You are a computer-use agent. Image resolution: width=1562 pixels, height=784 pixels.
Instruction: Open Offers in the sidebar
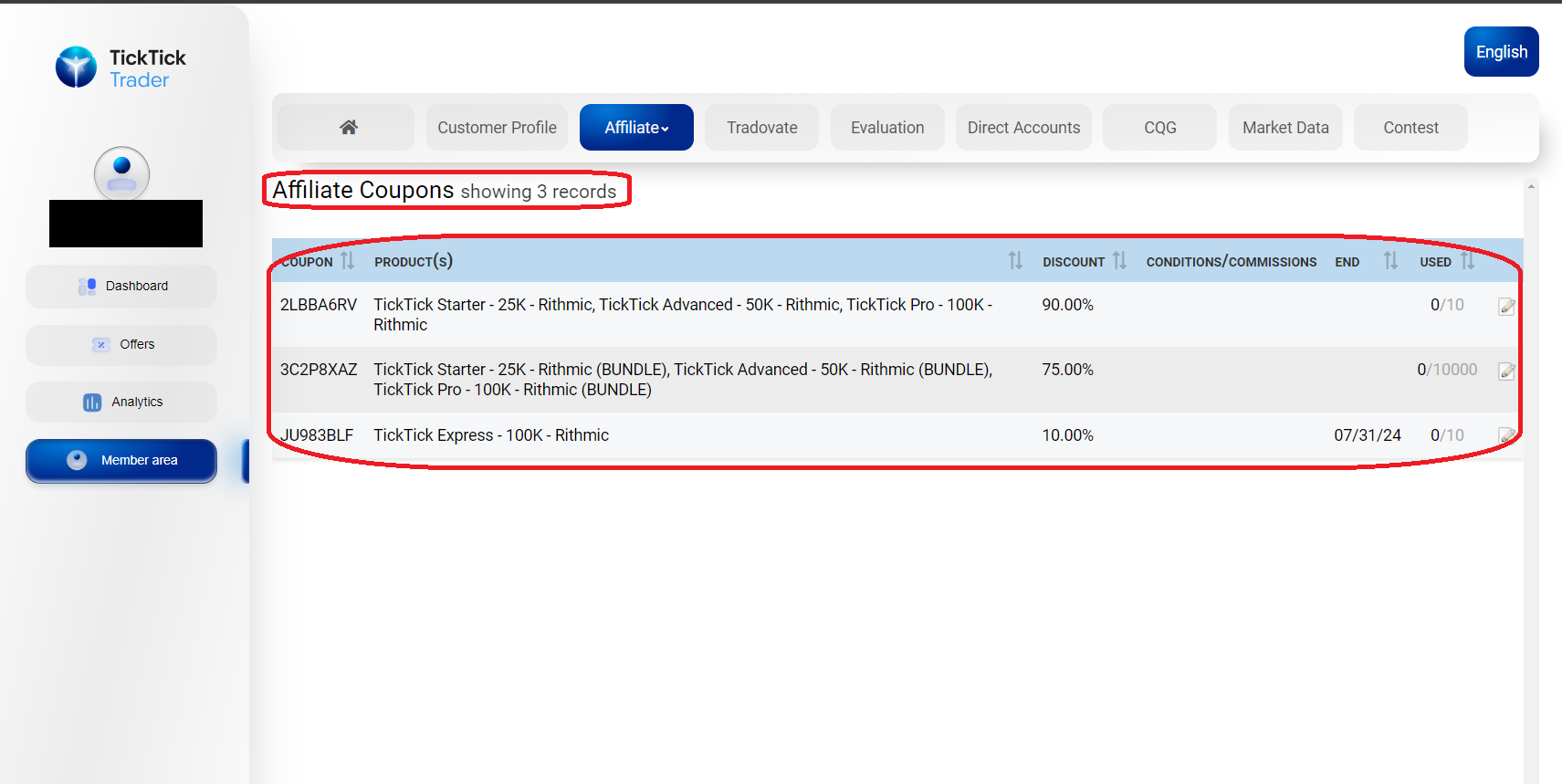(x=121, y=344)
